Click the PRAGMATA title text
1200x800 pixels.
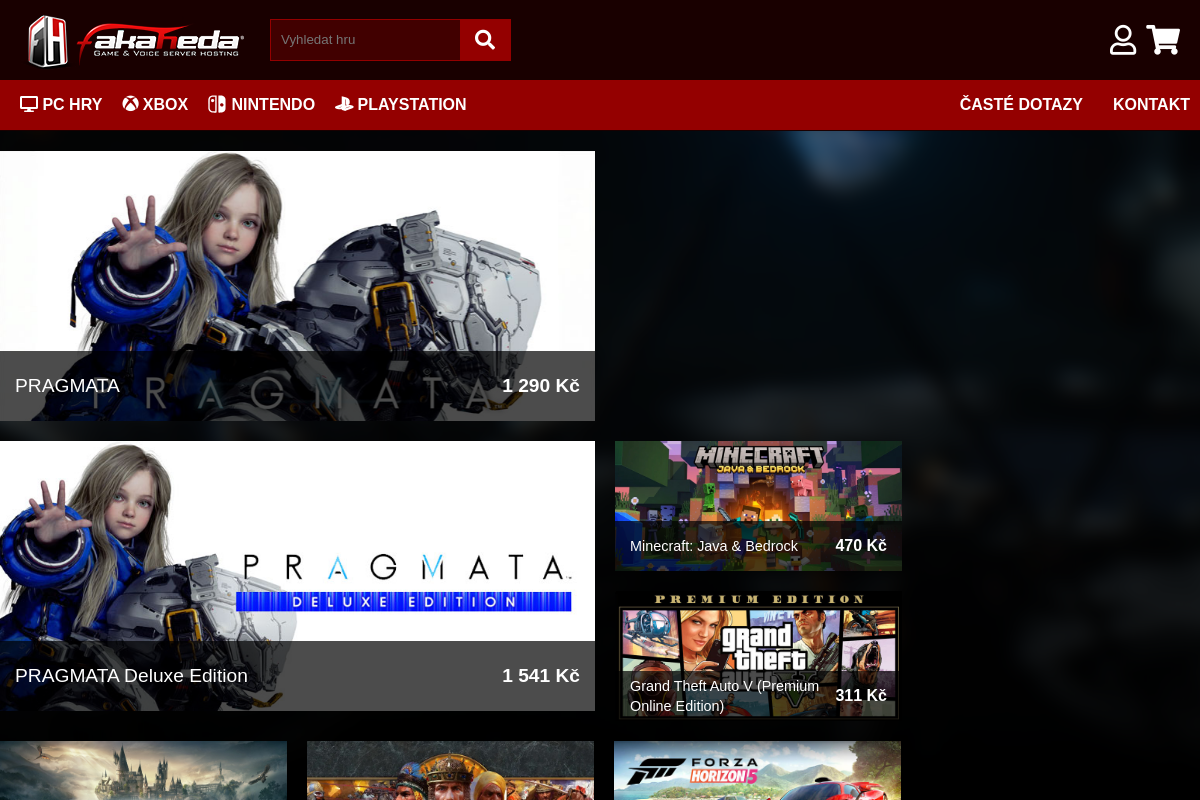pos(67,386)
